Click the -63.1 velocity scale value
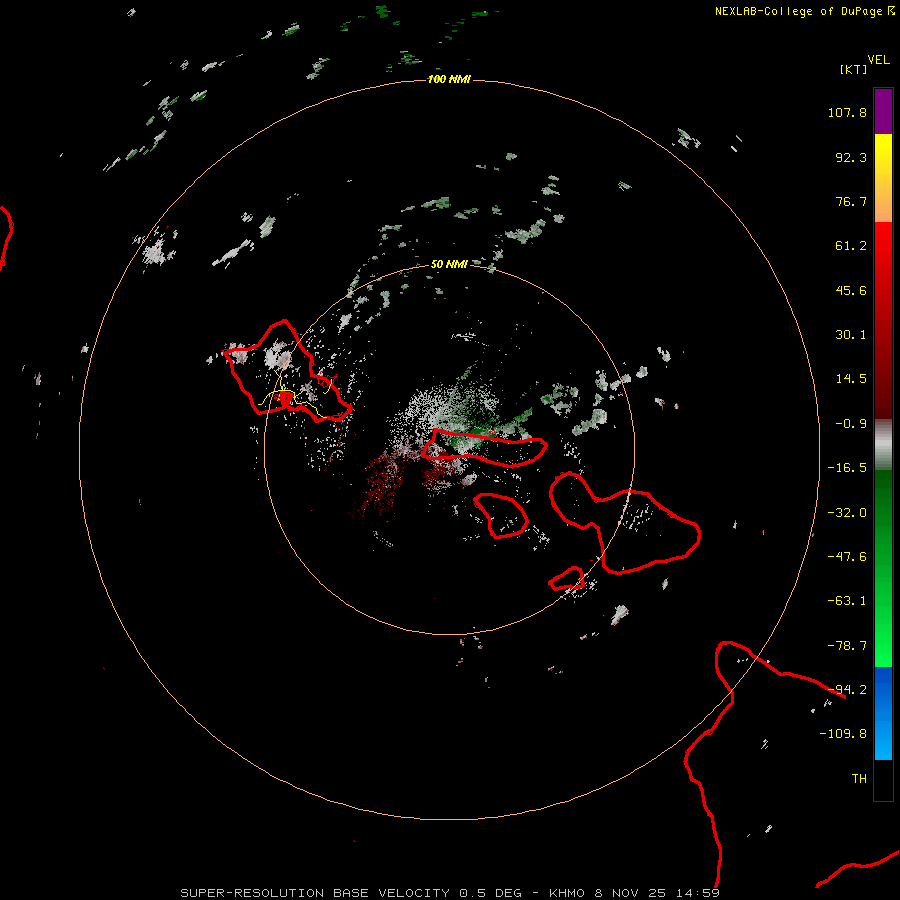Screen dimensions: 900x900 click(847, 601)
